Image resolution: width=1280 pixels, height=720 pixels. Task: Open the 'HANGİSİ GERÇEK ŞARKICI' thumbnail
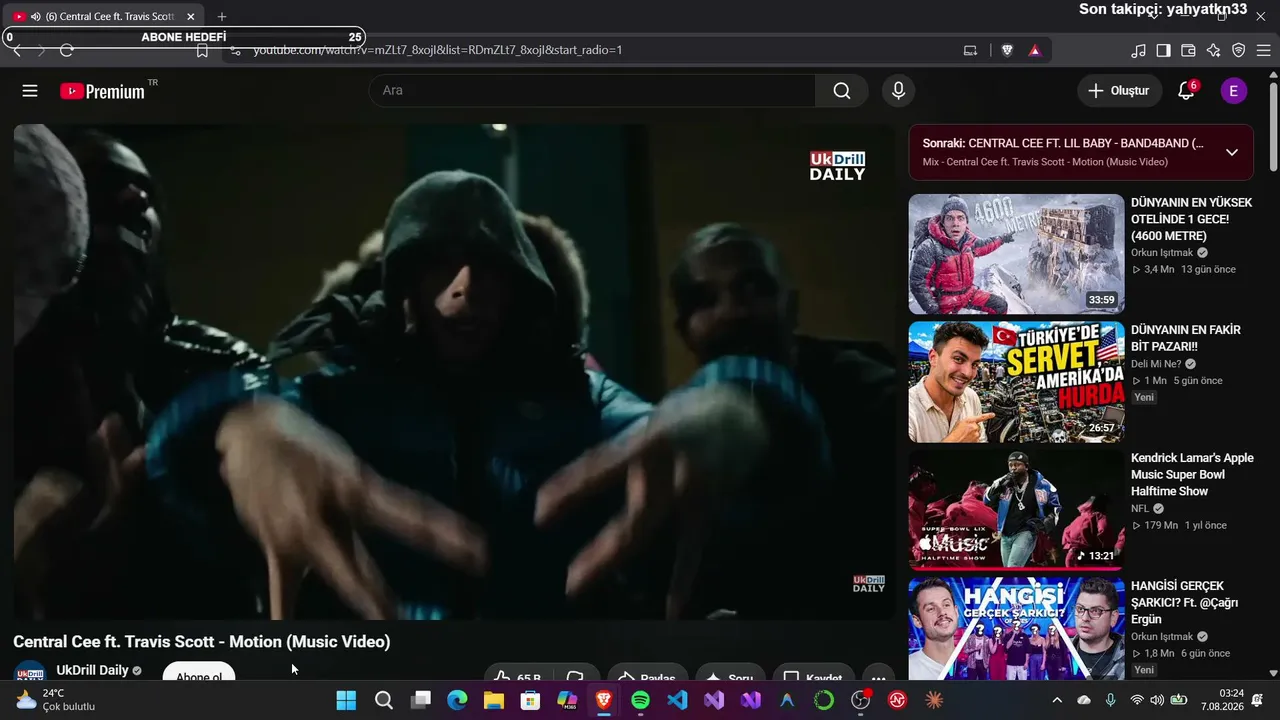[x=1016, y=629]
